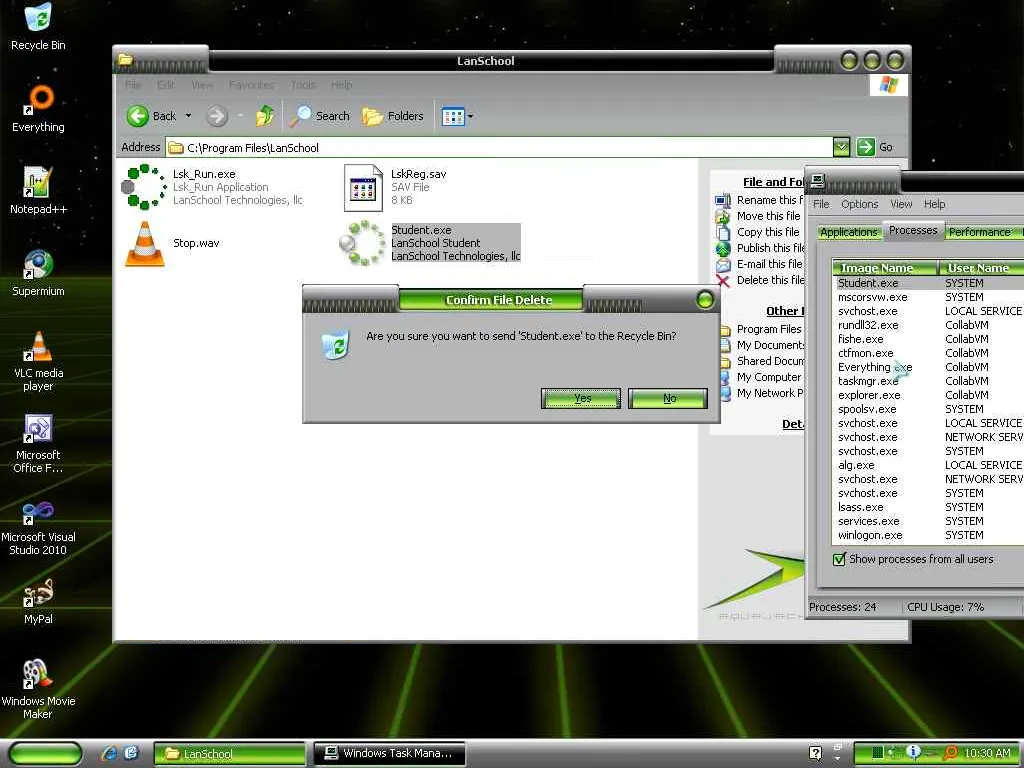Open Task Manager File menu
Screen dimensions: 1024x768
[x=821, y=204]
